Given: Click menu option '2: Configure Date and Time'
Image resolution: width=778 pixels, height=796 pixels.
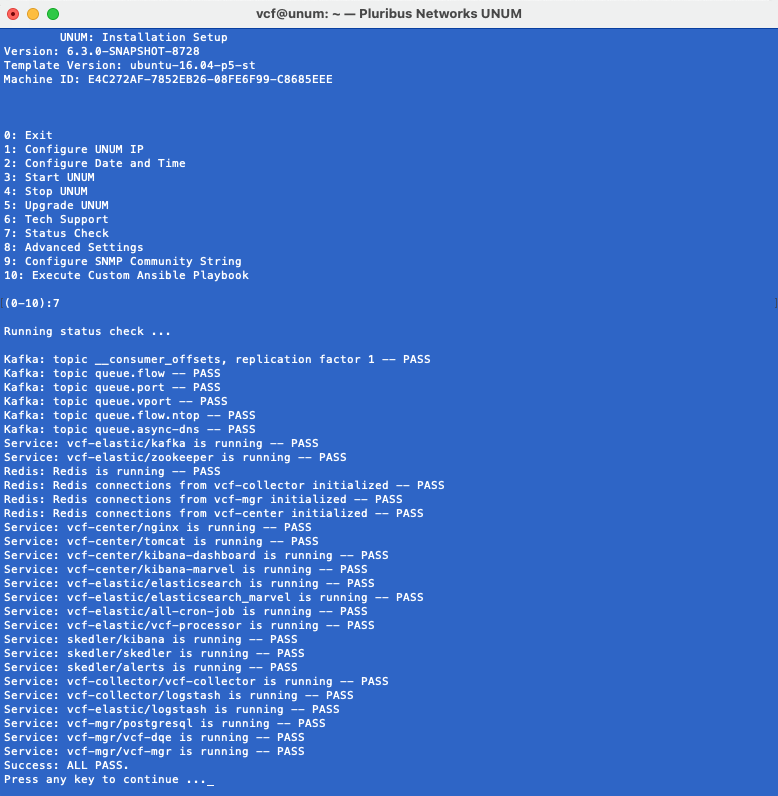Looking at the screenshot, I should tap(94, 163).
